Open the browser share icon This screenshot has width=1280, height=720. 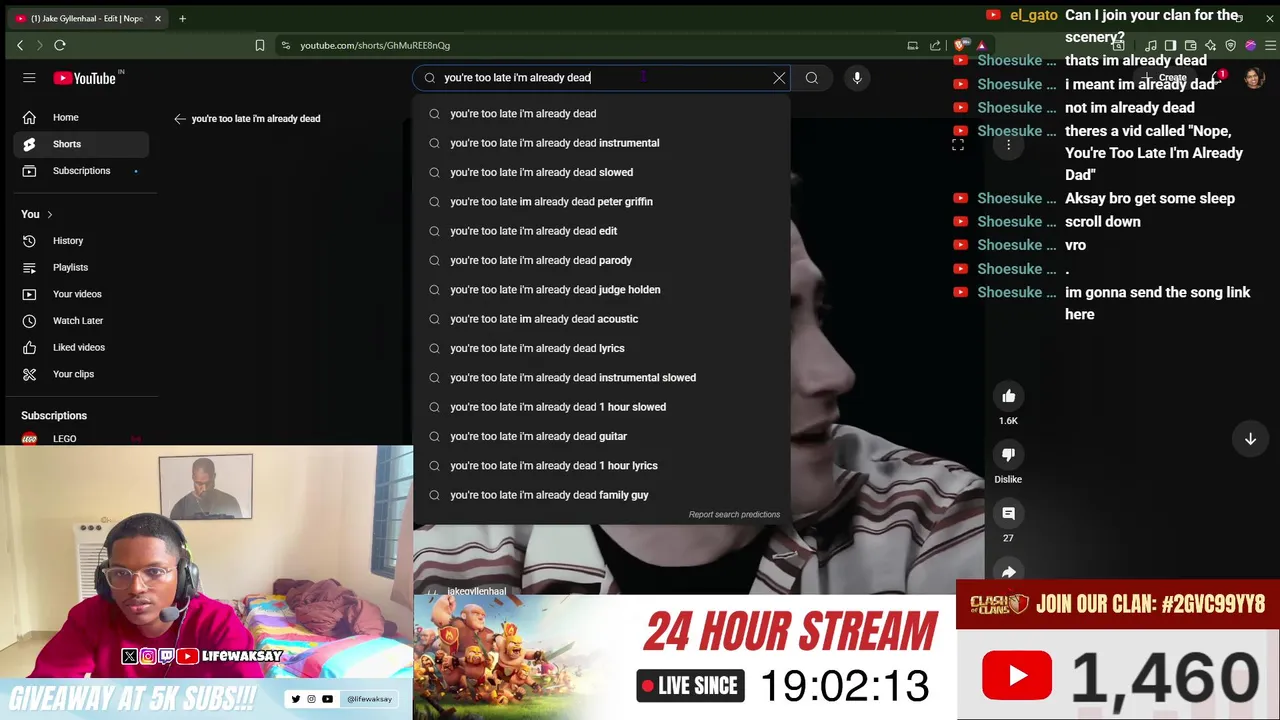[935, 45]
